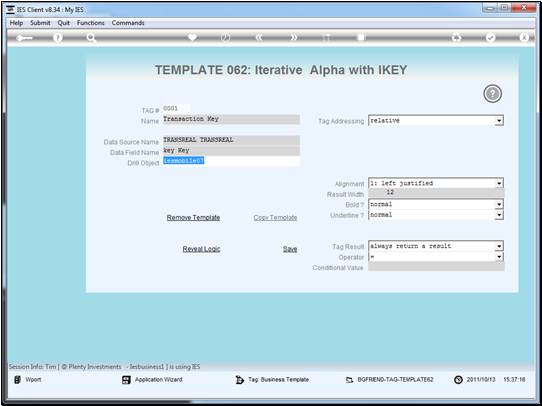Expand the Bold ? dropdown
This screenshot has width=542, height=406.
pyautogui.click(x=499, y=205)
